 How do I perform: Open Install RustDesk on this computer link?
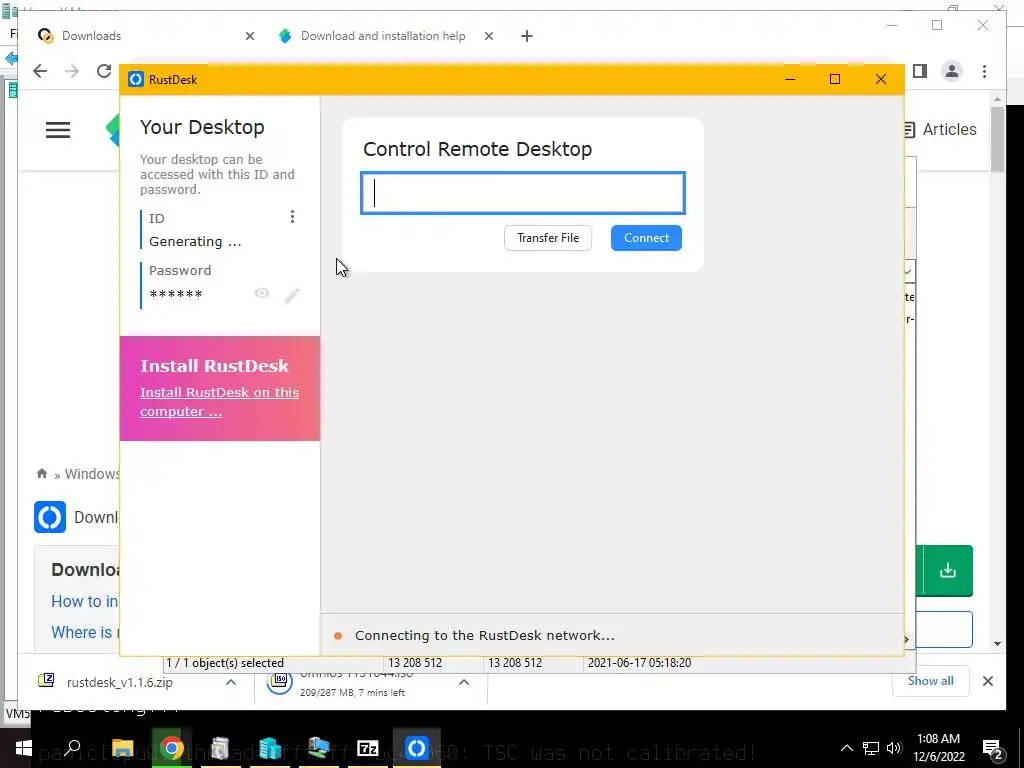(x=219, y=402)
